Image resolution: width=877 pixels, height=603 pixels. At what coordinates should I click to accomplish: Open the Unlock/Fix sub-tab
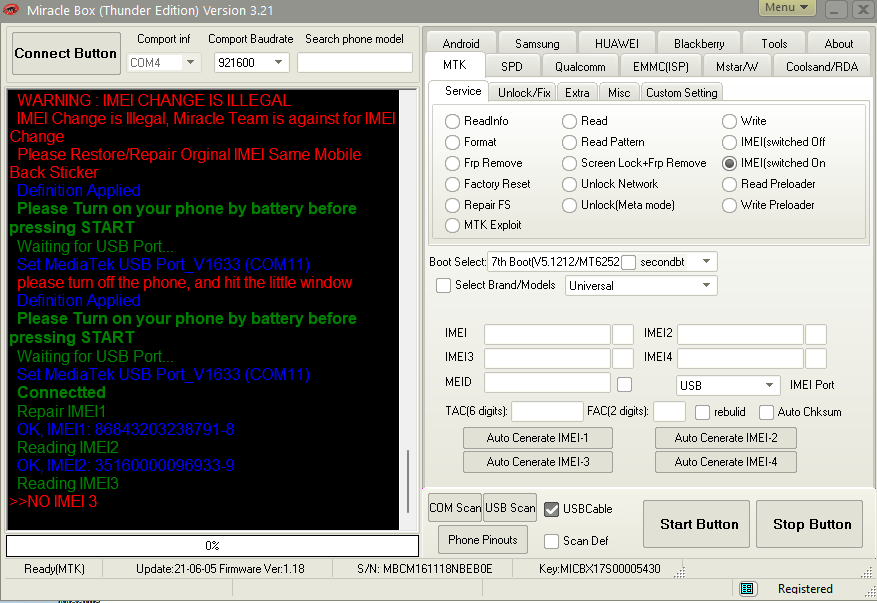(524, 93)
